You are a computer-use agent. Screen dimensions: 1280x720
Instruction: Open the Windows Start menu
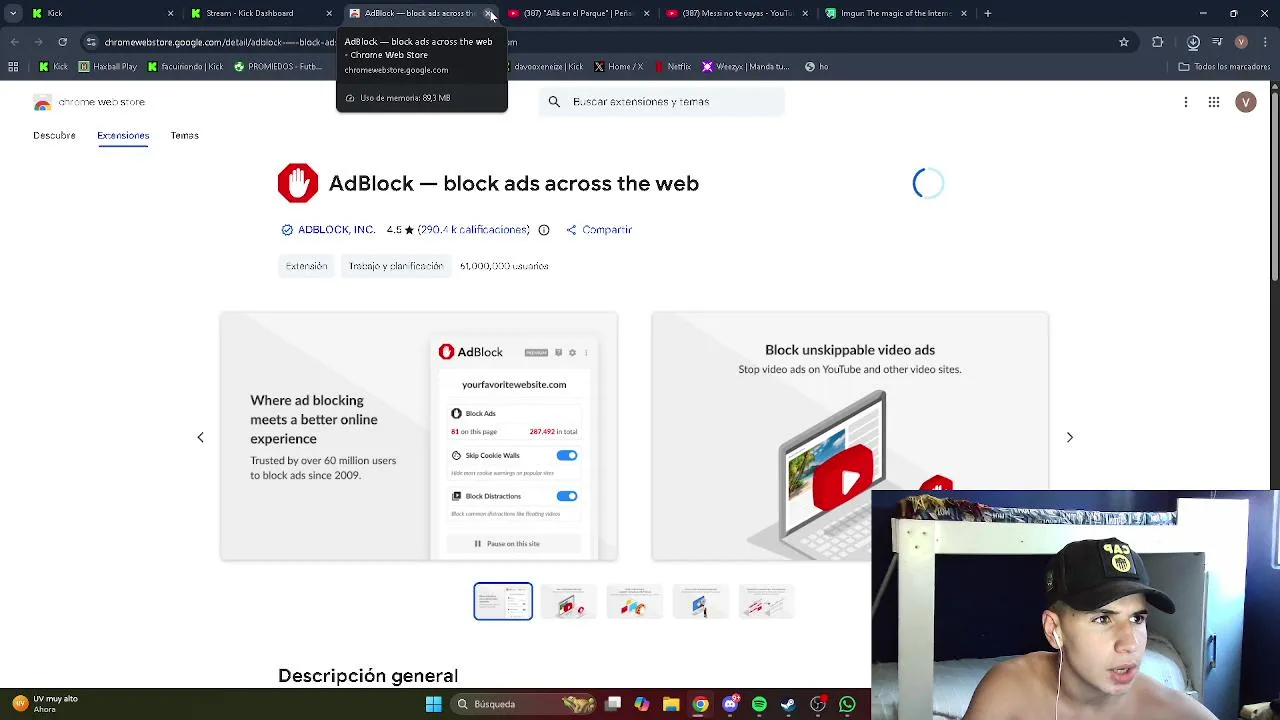434,704
